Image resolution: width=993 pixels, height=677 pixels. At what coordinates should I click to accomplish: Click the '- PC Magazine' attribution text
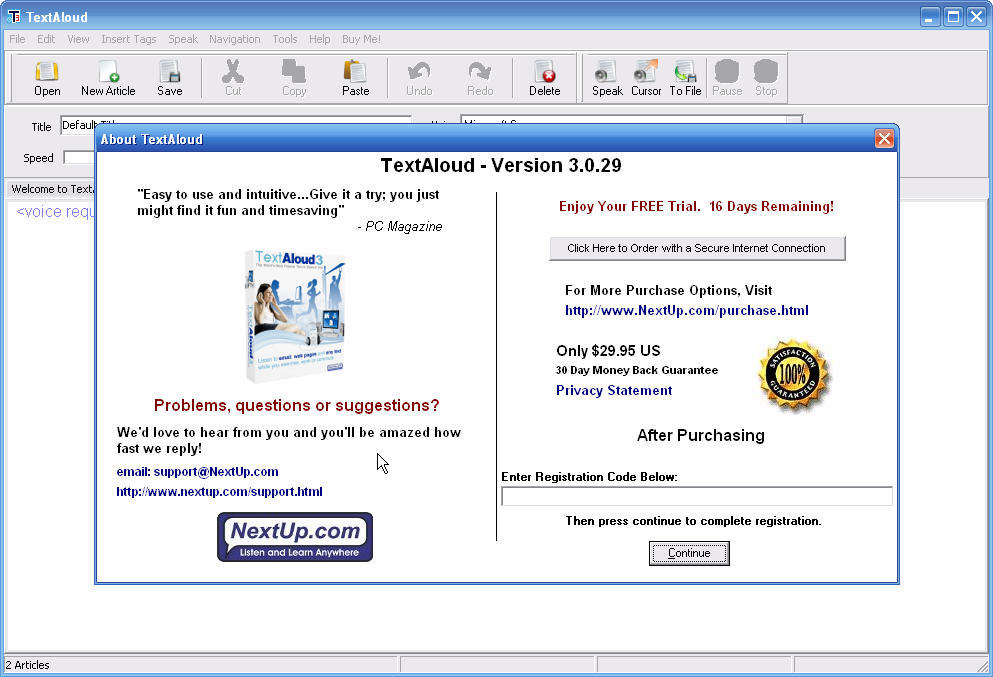(x=400, y=227)
